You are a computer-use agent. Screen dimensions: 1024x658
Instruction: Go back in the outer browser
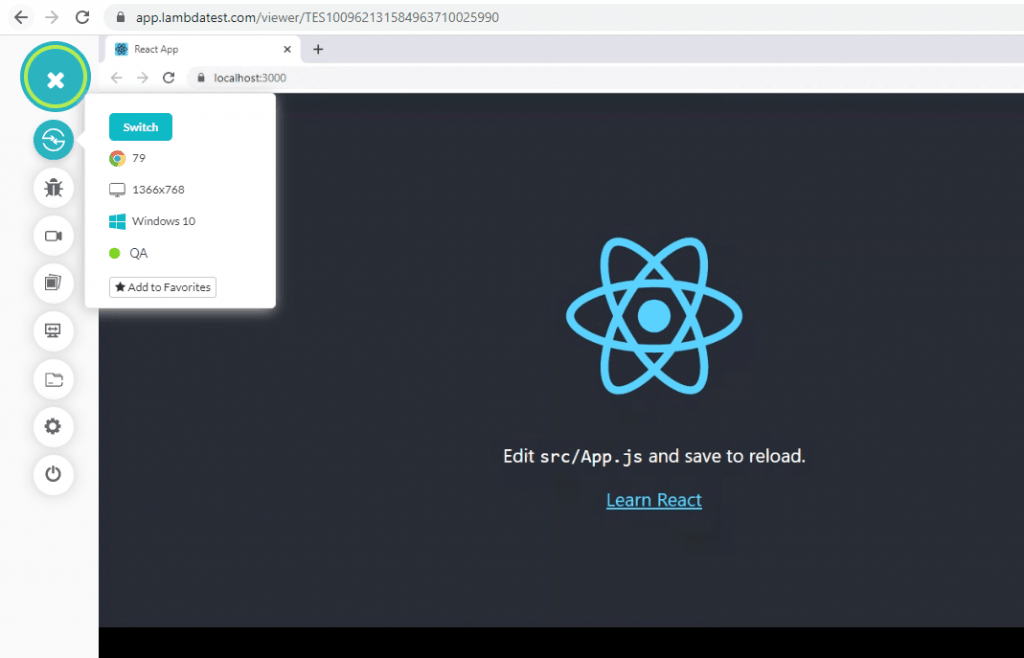click(x=20, y=17)
